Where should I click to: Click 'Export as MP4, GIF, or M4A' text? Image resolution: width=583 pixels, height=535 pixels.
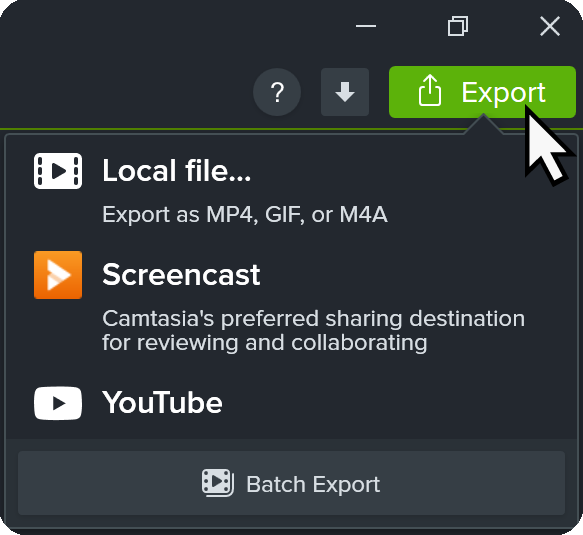[x=245, y=215]
